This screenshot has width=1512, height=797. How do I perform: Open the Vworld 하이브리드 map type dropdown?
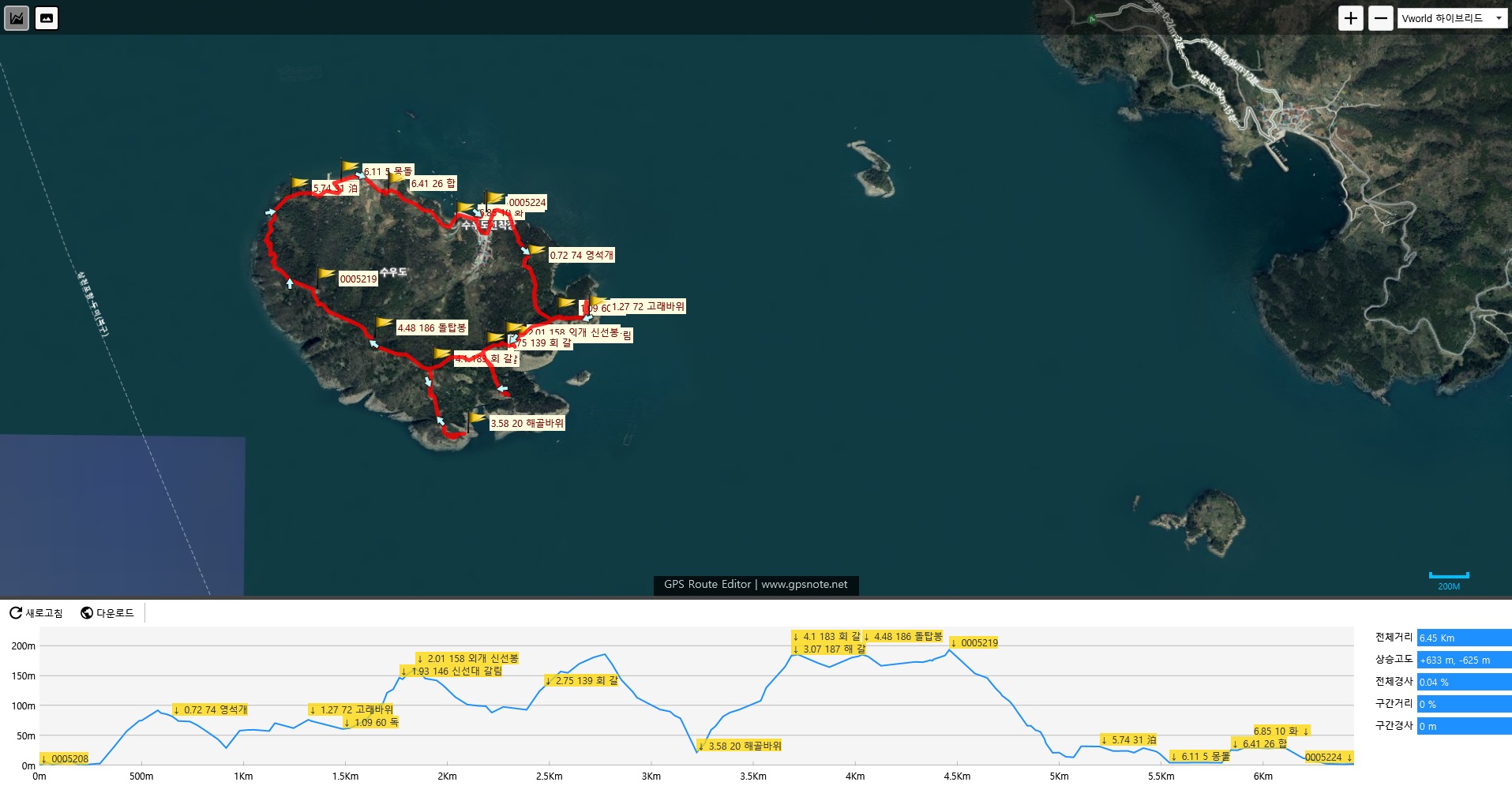(1453, 18)
